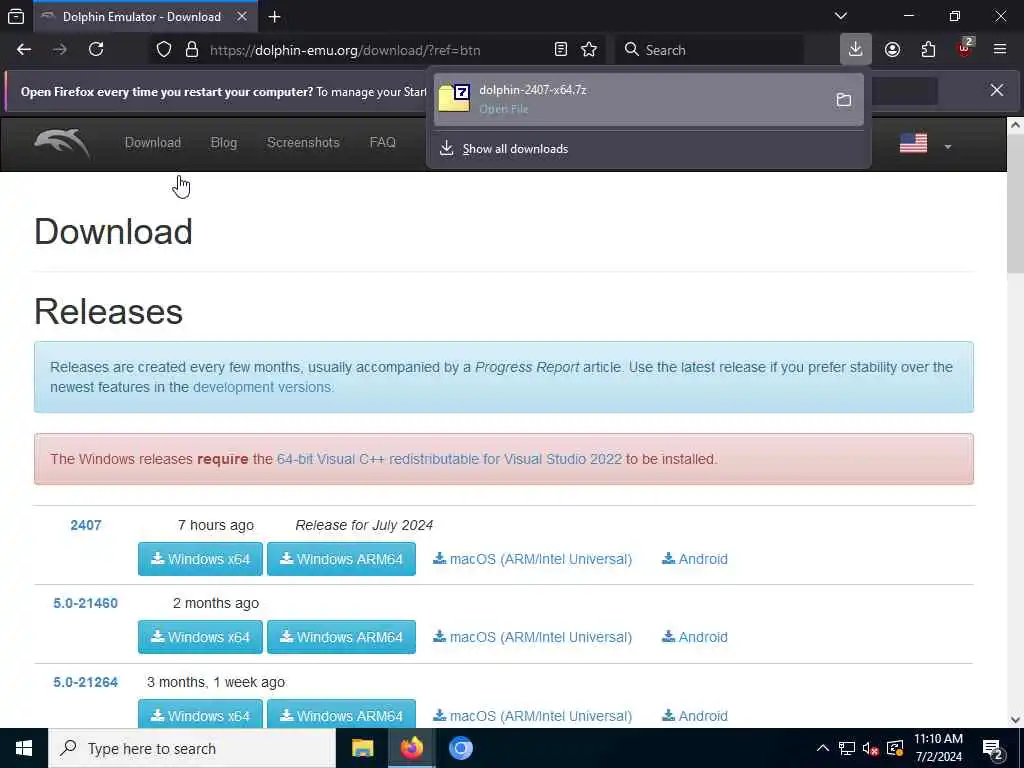The height and width of the screenshot is (768, 1024).
Task: Select the Dolphin Emulator - Download tab
Action: tap(145, 16)
